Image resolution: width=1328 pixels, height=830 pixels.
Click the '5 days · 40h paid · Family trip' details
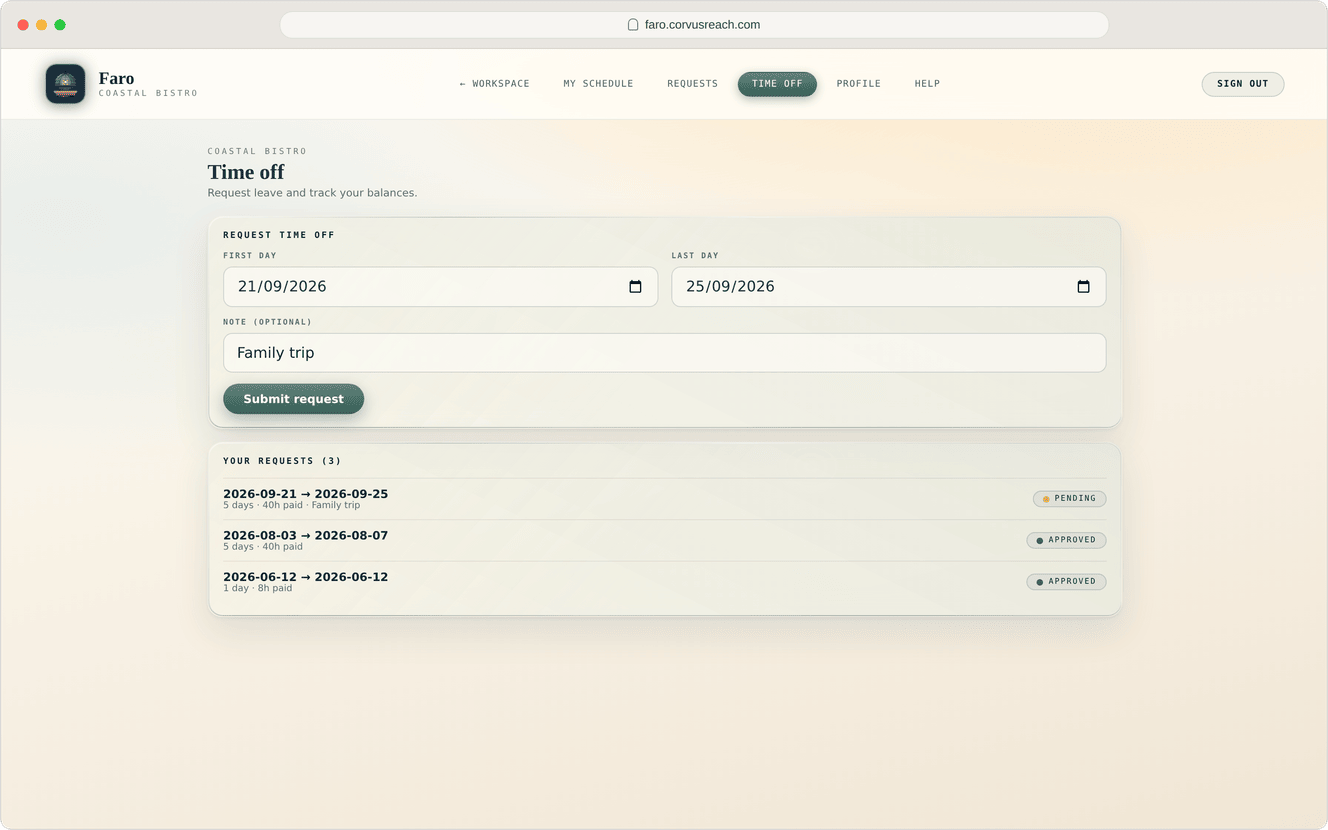pyautogui.click(x=291, y=505)
